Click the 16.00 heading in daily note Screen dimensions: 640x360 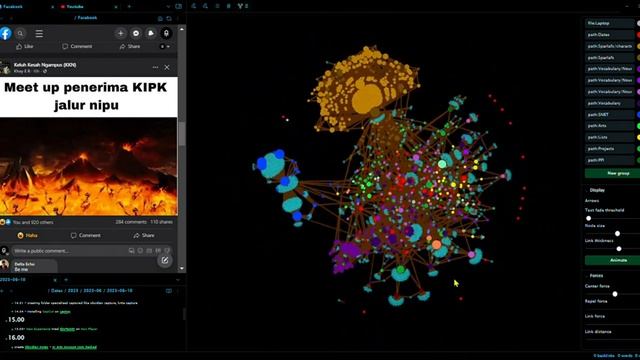16,338
